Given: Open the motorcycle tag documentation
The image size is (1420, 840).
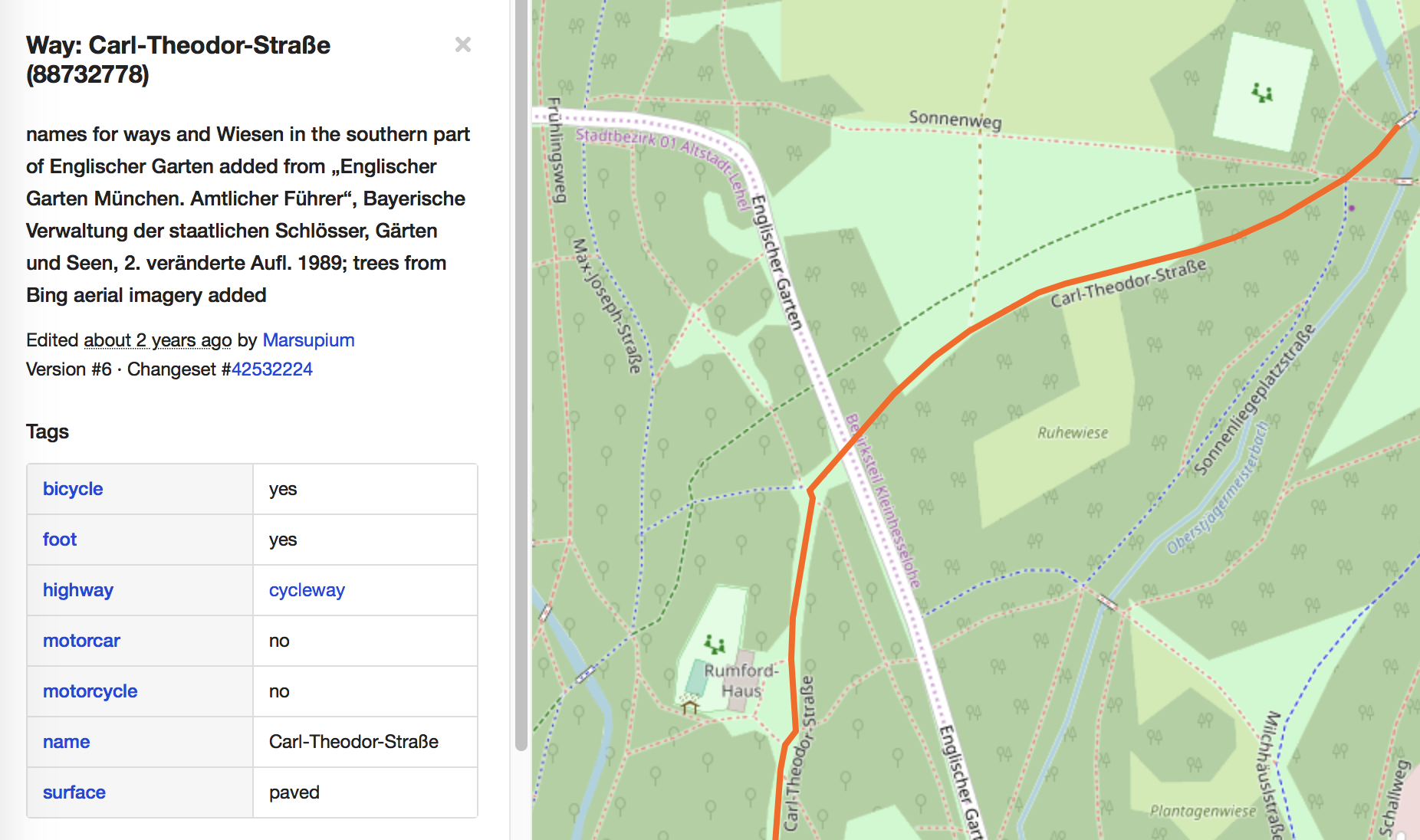Looking at the screenshot, I should (90, 691).
